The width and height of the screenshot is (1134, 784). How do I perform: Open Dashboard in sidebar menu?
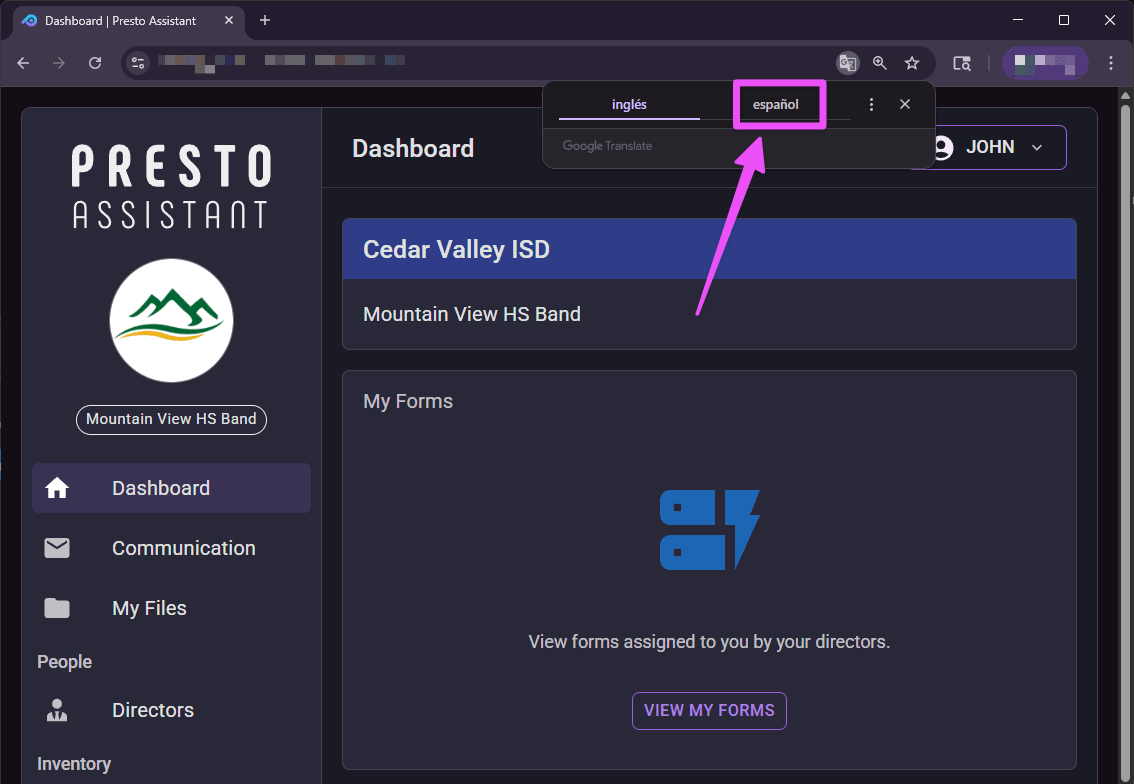171,488
